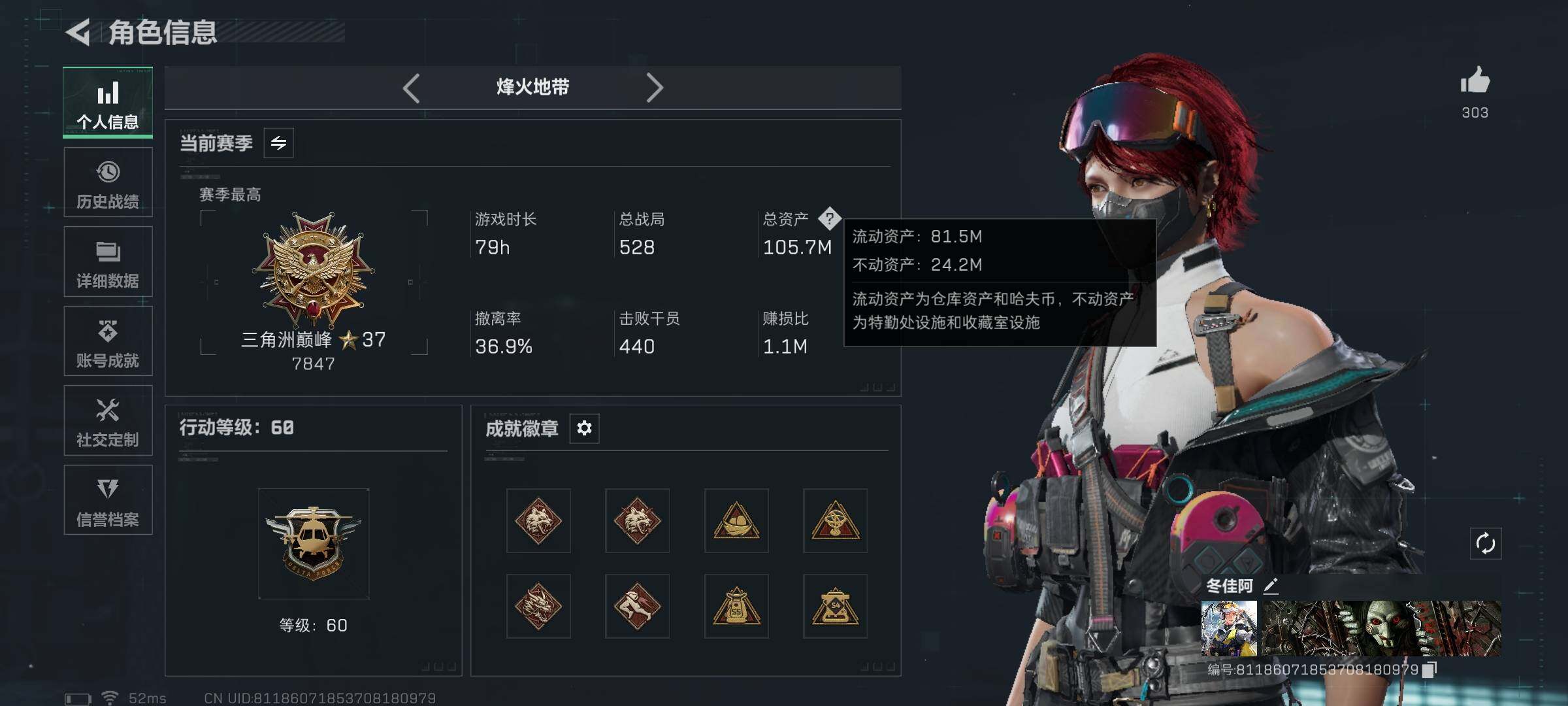Screen dimensions: 1568x706
Task: Switch to the next game mode with right chevron
Action: pyautogui.click(x=654, y=88)
